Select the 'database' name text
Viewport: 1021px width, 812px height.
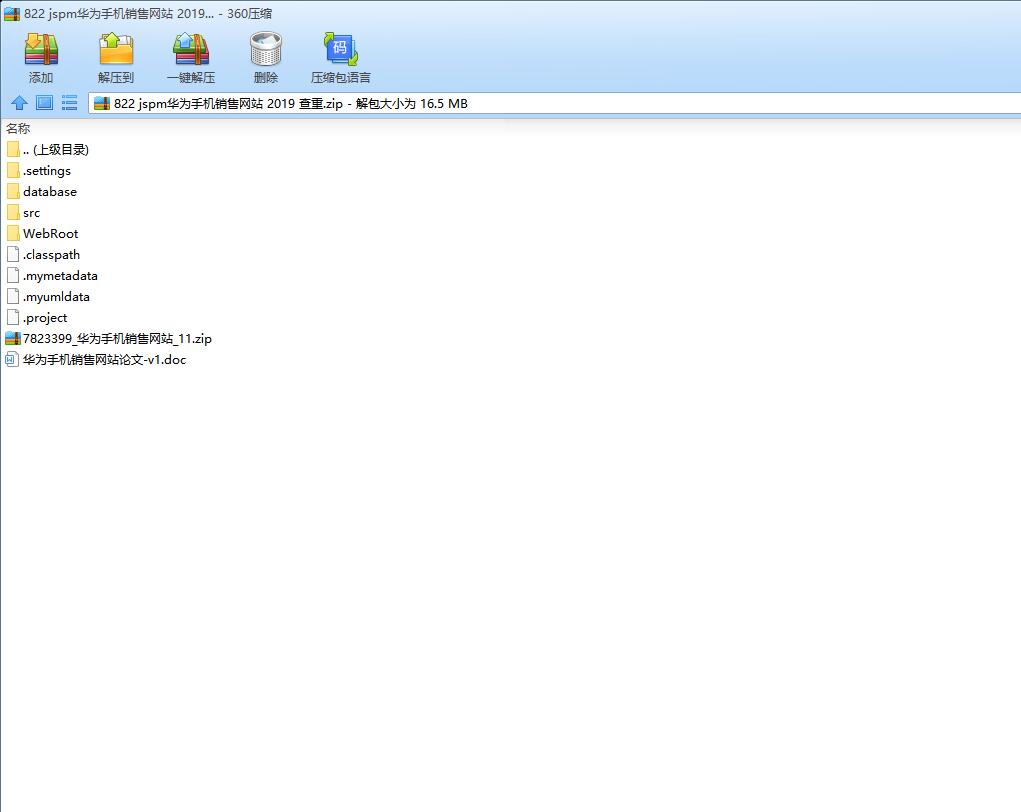(50, 191)
